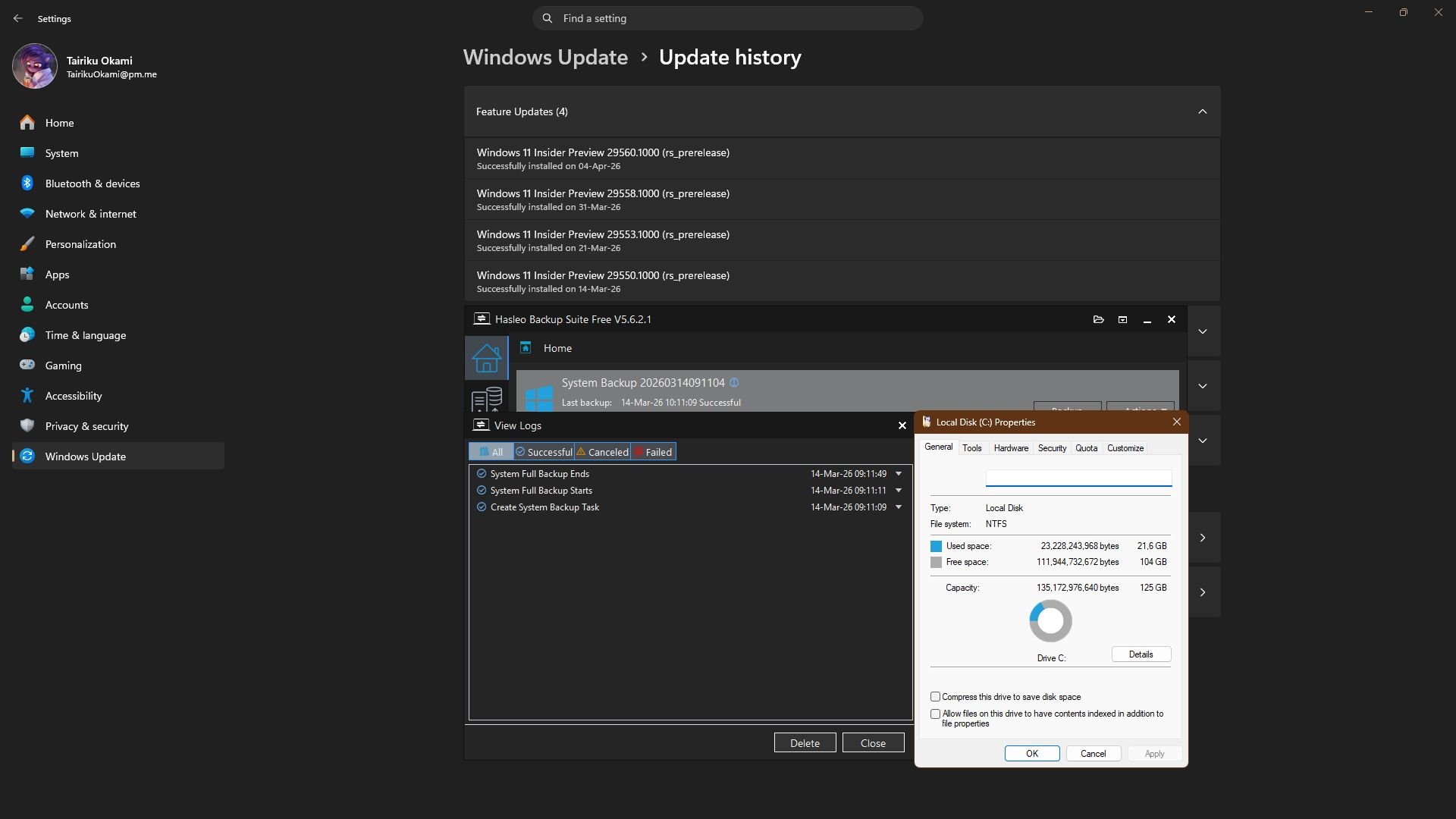Click the Home icon in Settings sidebar
Viewport: 1456px width, 819px height.
pos(27,123)
